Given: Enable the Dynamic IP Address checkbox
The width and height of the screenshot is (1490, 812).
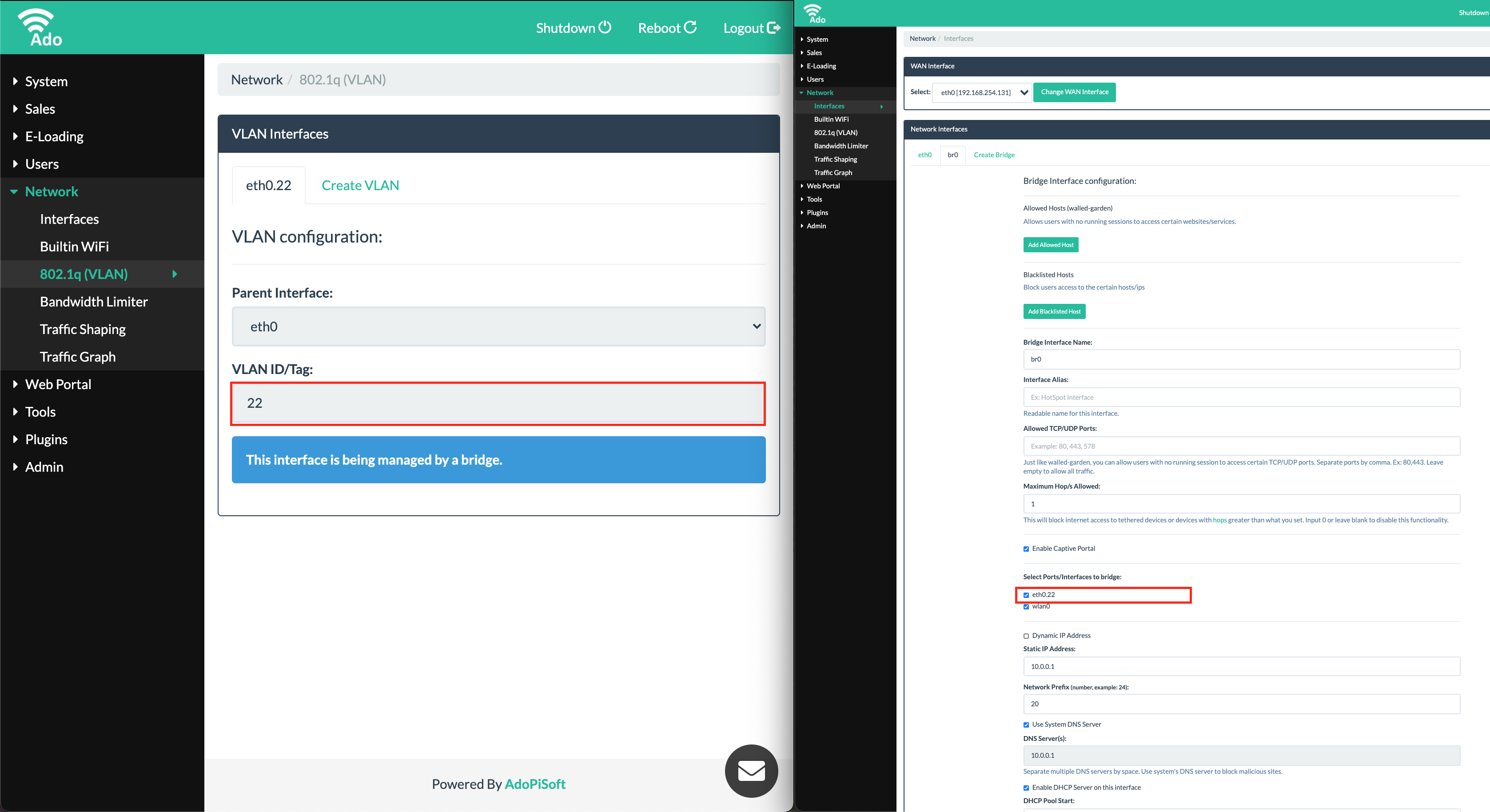Looking at the screenshot, I should [x=1026, y=636].
